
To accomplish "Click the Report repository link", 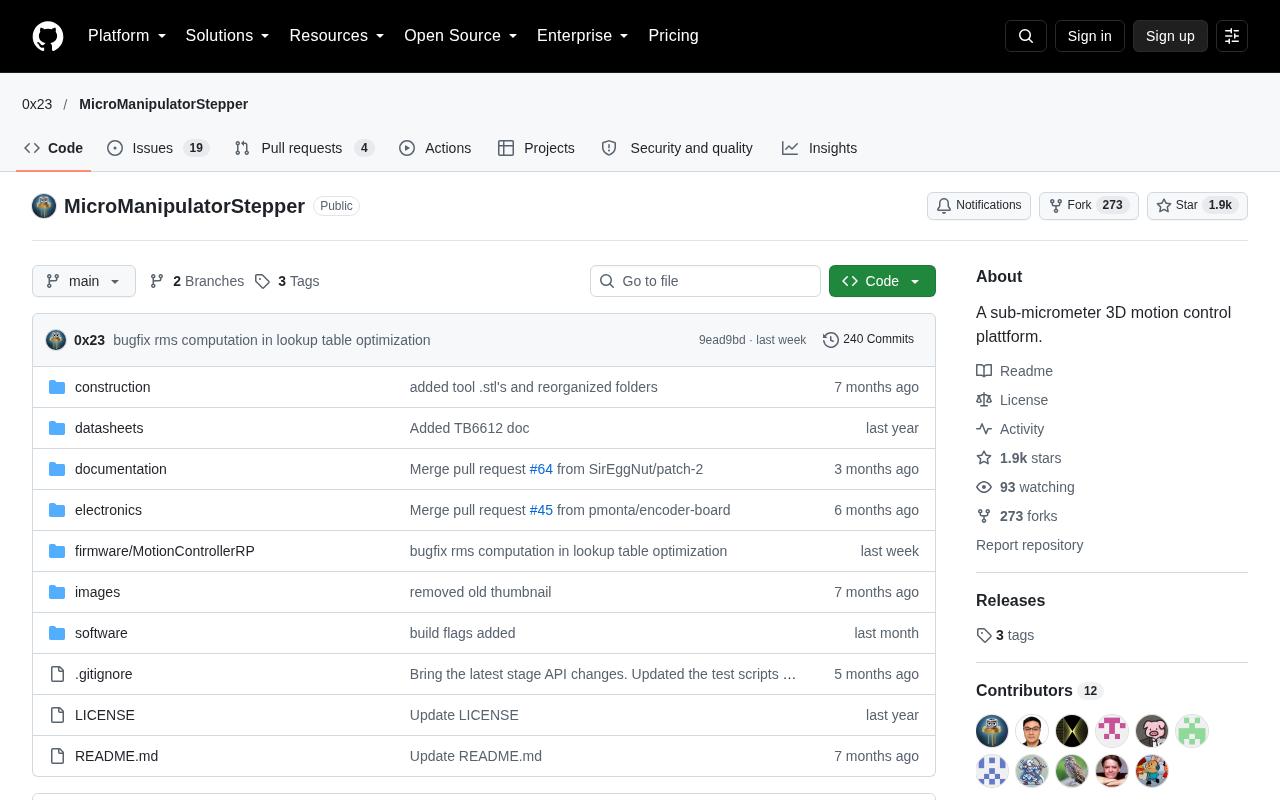I will tap(1030, 545).
